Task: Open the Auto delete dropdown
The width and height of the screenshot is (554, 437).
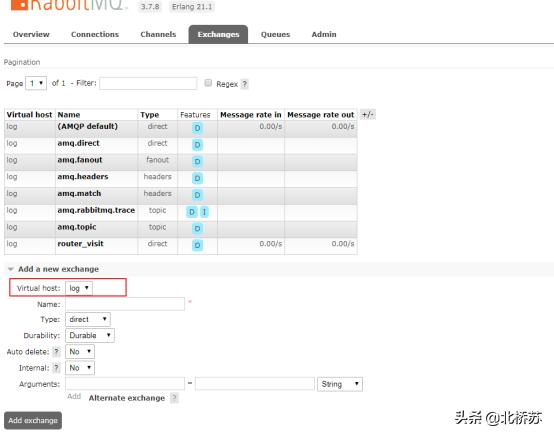Action: pyautogui.click(x=80, y=352)
